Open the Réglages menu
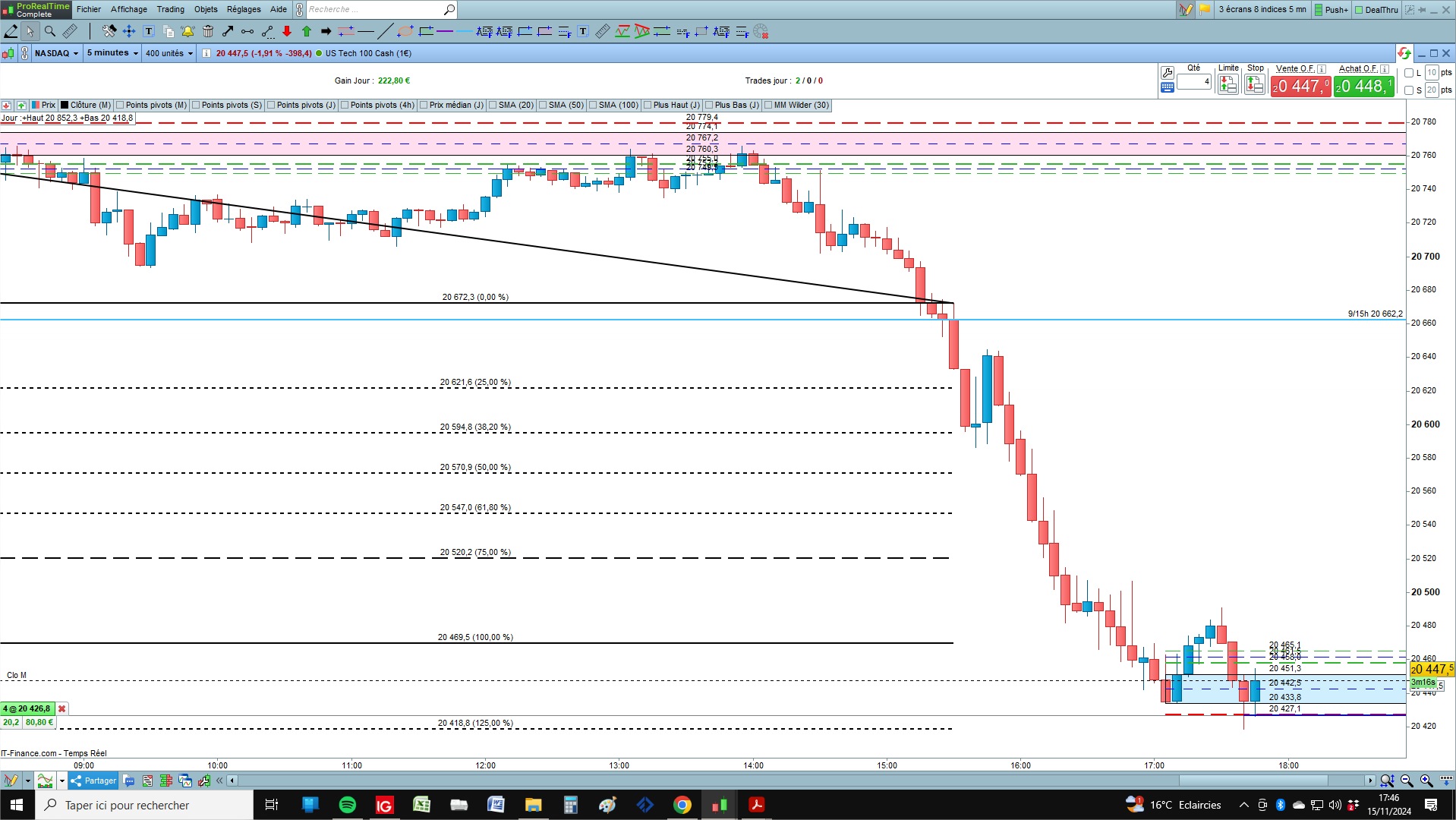The image size is (1456, 820). [x=244, y=10]
